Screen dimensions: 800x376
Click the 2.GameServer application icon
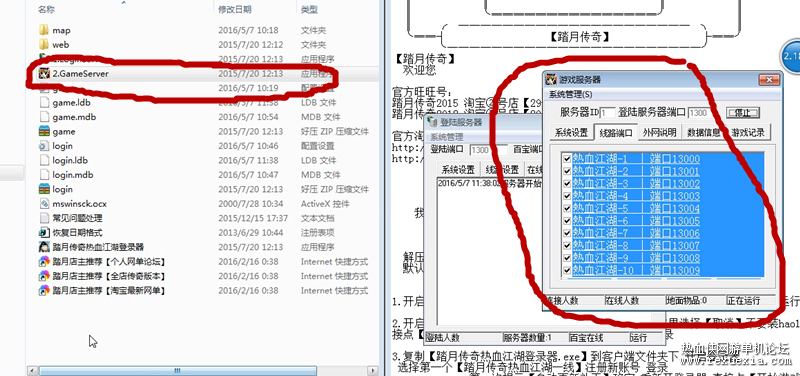coord(44,73)
